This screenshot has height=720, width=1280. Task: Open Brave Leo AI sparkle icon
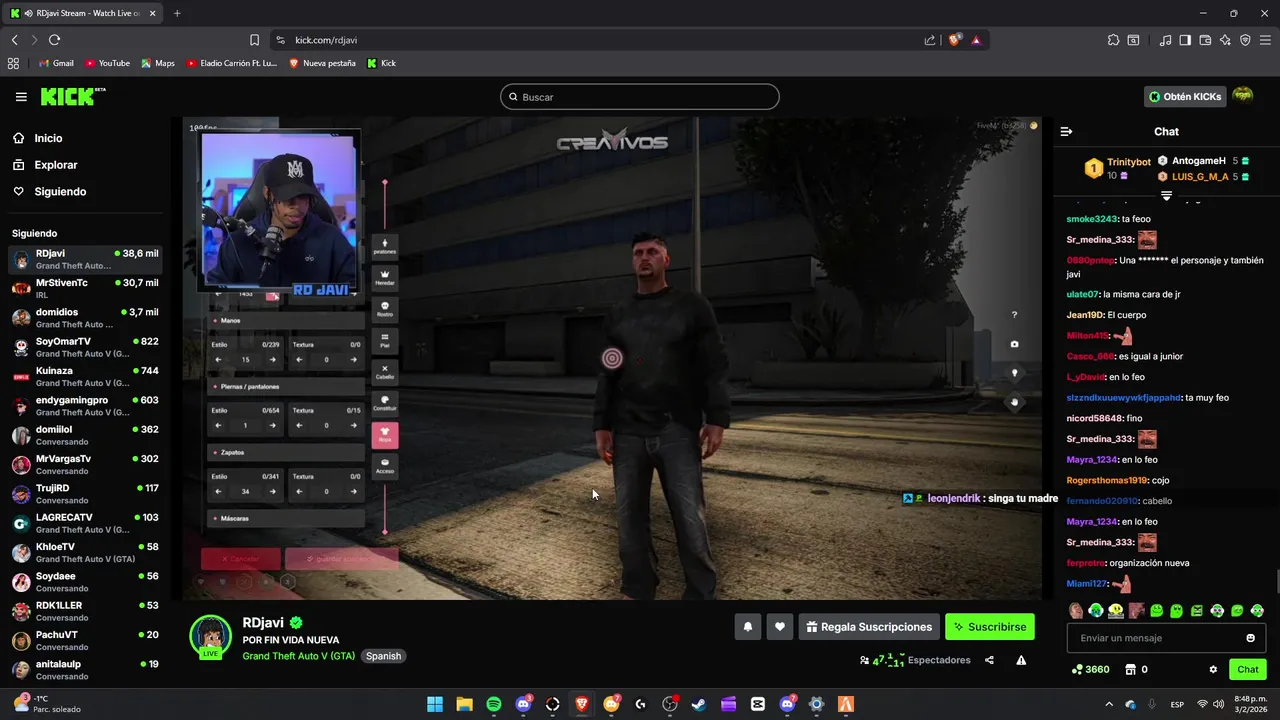click(x=1225, y=40)
